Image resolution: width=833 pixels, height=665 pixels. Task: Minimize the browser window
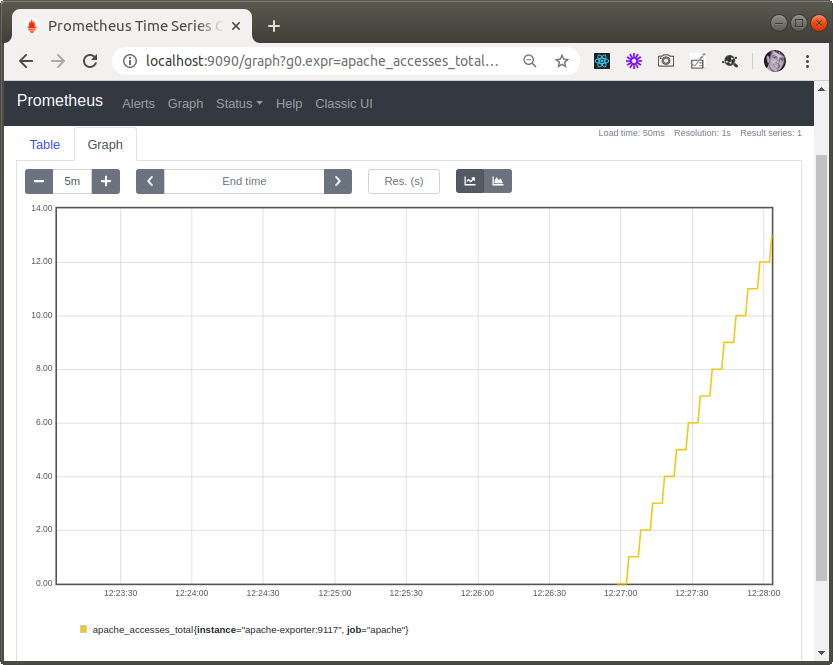tap(778, 23)
